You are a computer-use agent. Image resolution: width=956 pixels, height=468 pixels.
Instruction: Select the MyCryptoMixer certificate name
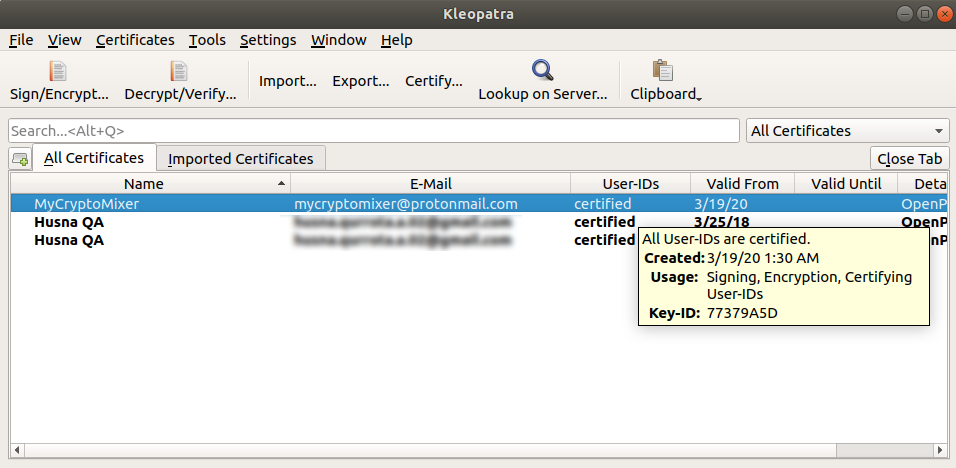coord(87,204)
